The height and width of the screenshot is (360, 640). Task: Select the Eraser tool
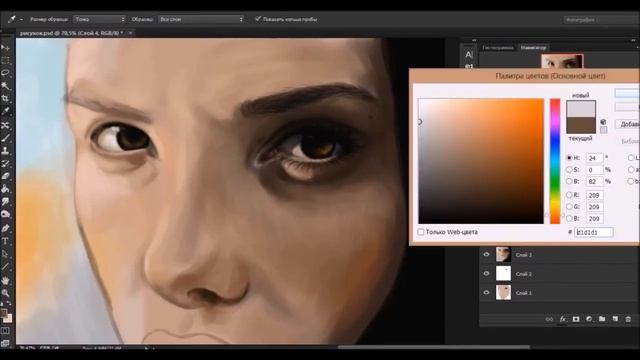[x=5, y=176]
